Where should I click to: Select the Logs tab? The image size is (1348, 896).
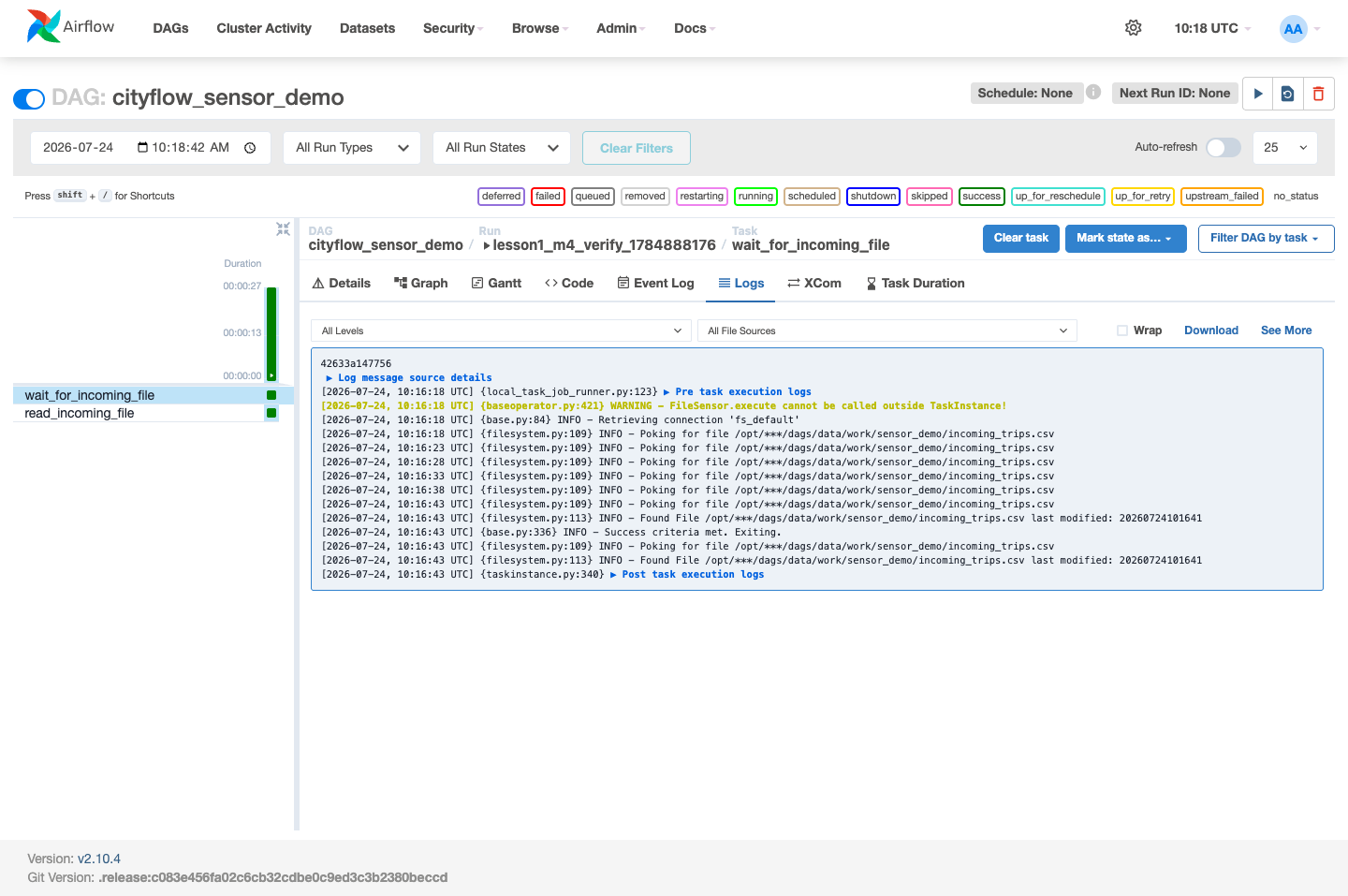[740, 283]
